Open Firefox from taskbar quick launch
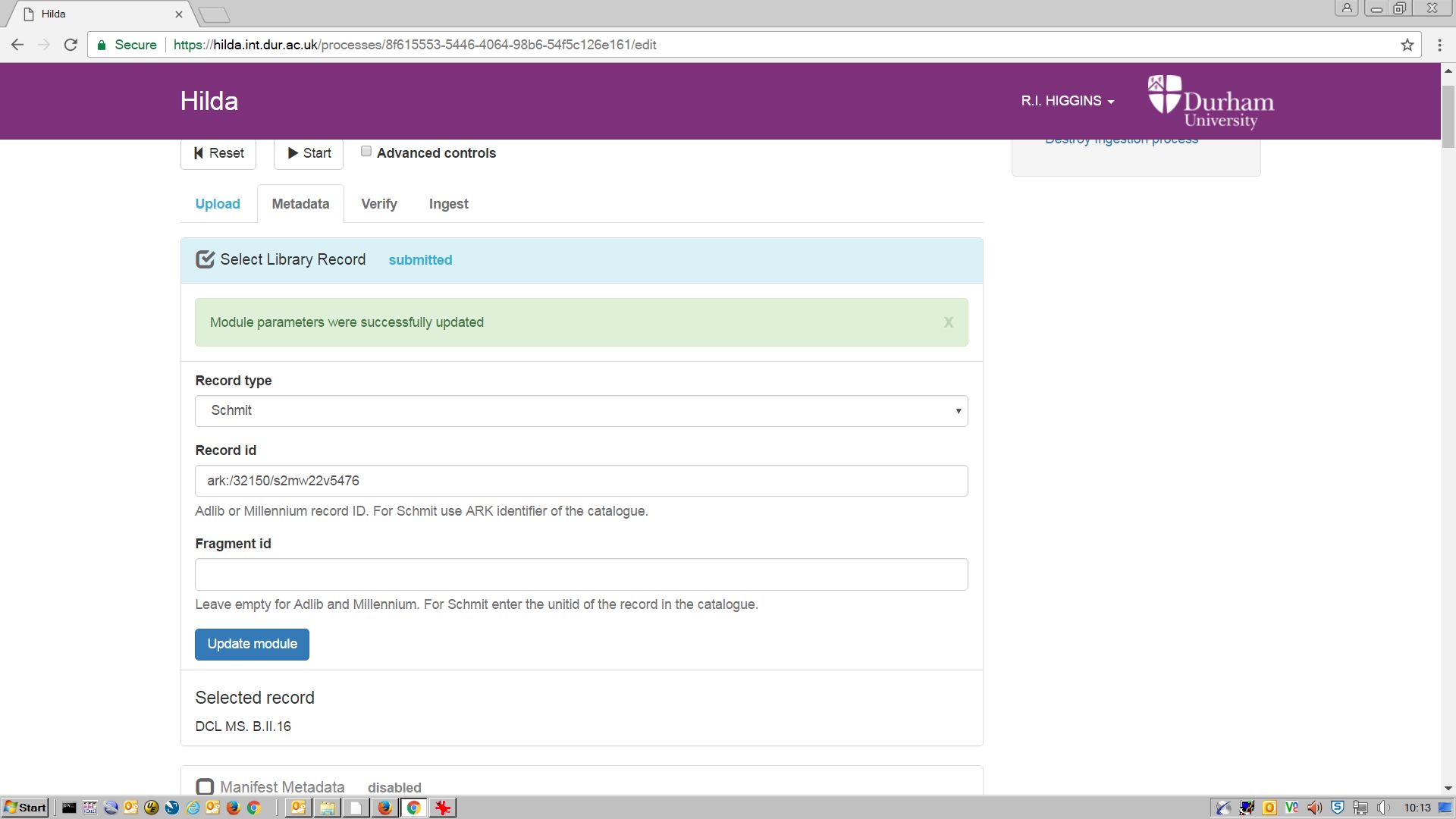The image size is (1456, 819). (x=234, y=808)
